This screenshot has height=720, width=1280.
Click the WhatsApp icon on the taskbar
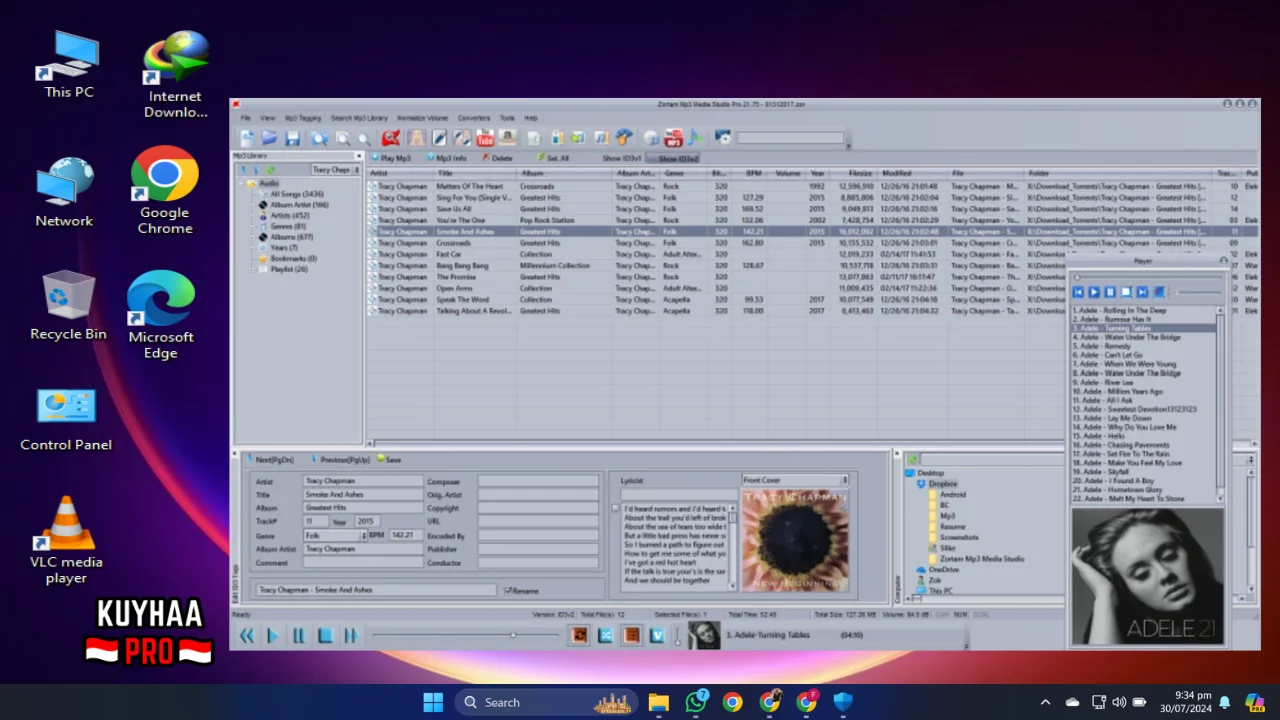point(696,702)
